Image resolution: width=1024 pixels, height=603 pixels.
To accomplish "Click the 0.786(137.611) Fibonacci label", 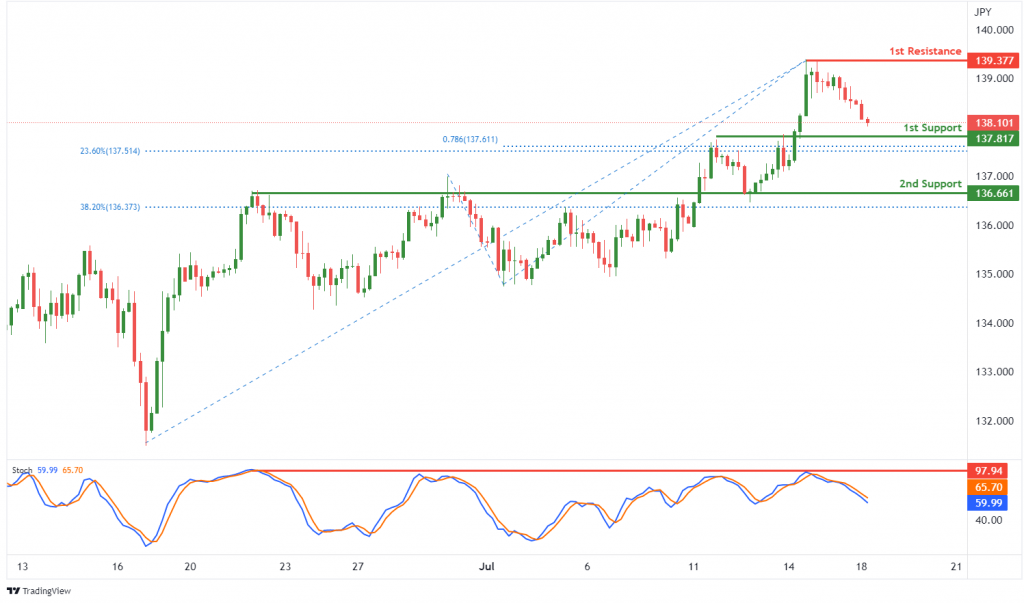I will [x=470, y=139].
